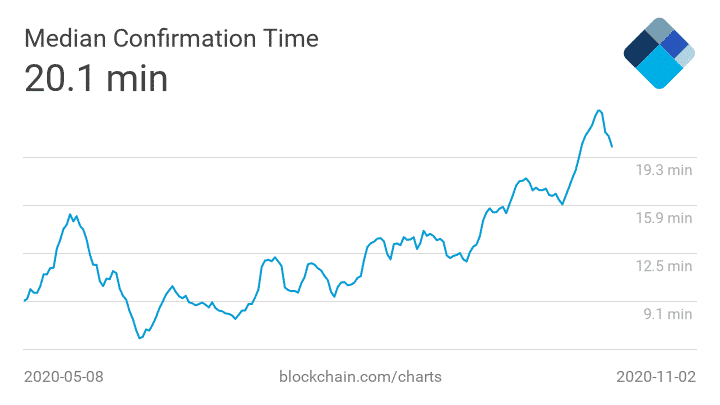Click the grey top diamond of logo
Image resolution: width=720 pixels, height=405 pixels.
(x=659, y=30)
